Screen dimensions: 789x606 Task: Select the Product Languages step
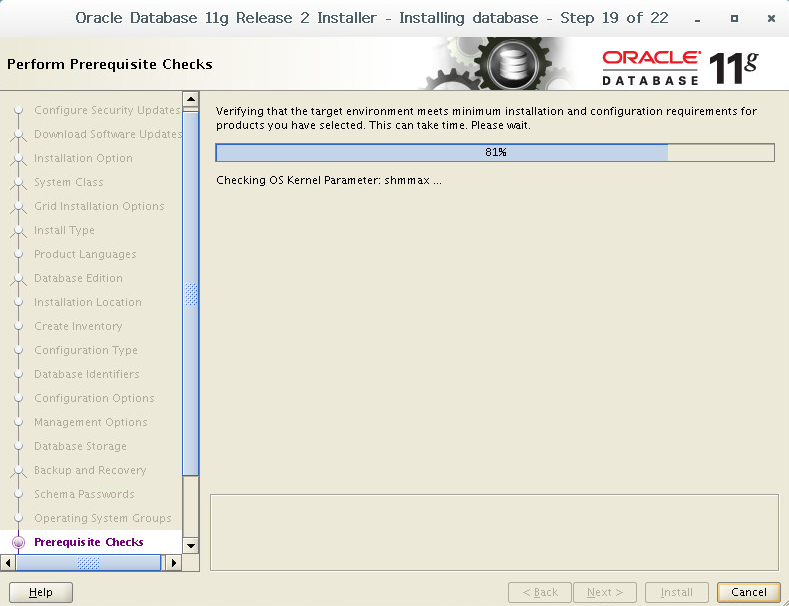pyautogui.click(x=86, y=254)
